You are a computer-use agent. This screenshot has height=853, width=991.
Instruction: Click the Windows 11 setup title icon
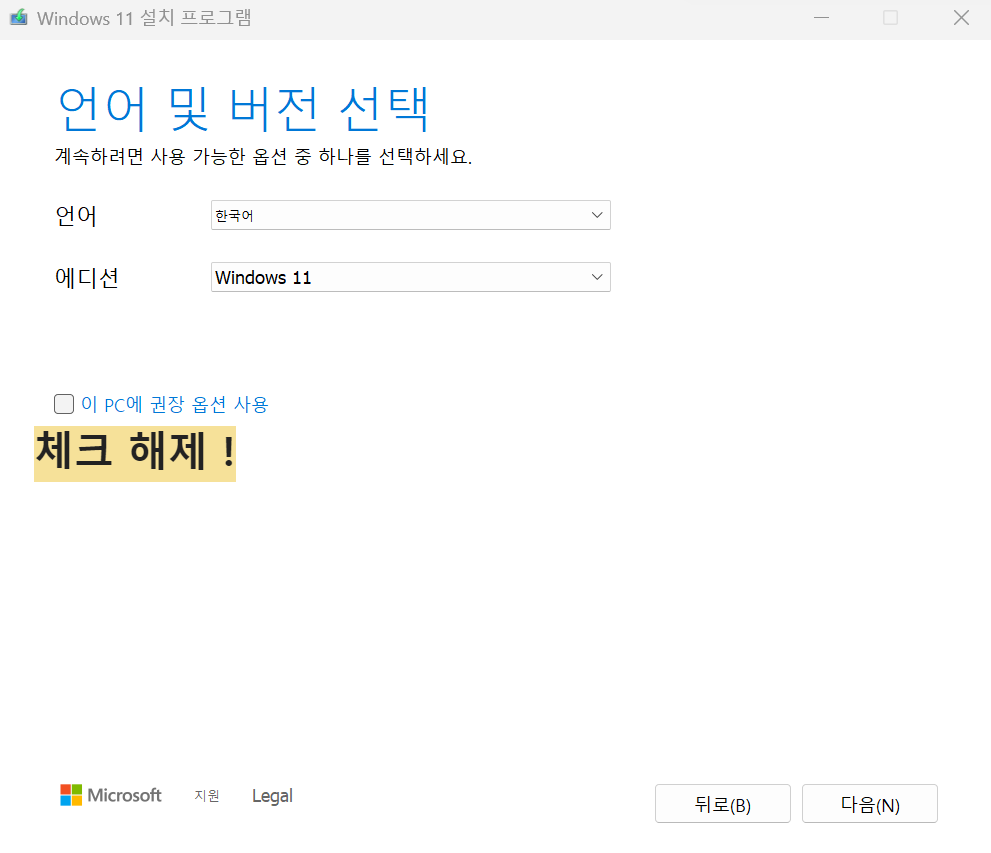pos(18,17)
